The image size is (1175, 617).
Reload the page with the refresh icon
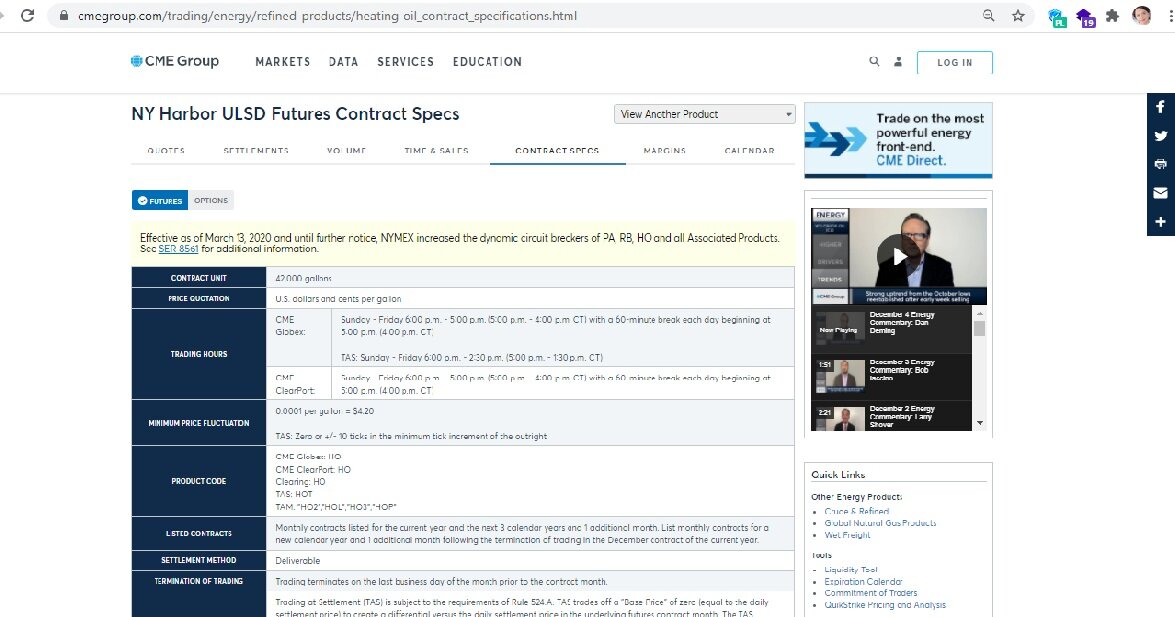point(28,15)
